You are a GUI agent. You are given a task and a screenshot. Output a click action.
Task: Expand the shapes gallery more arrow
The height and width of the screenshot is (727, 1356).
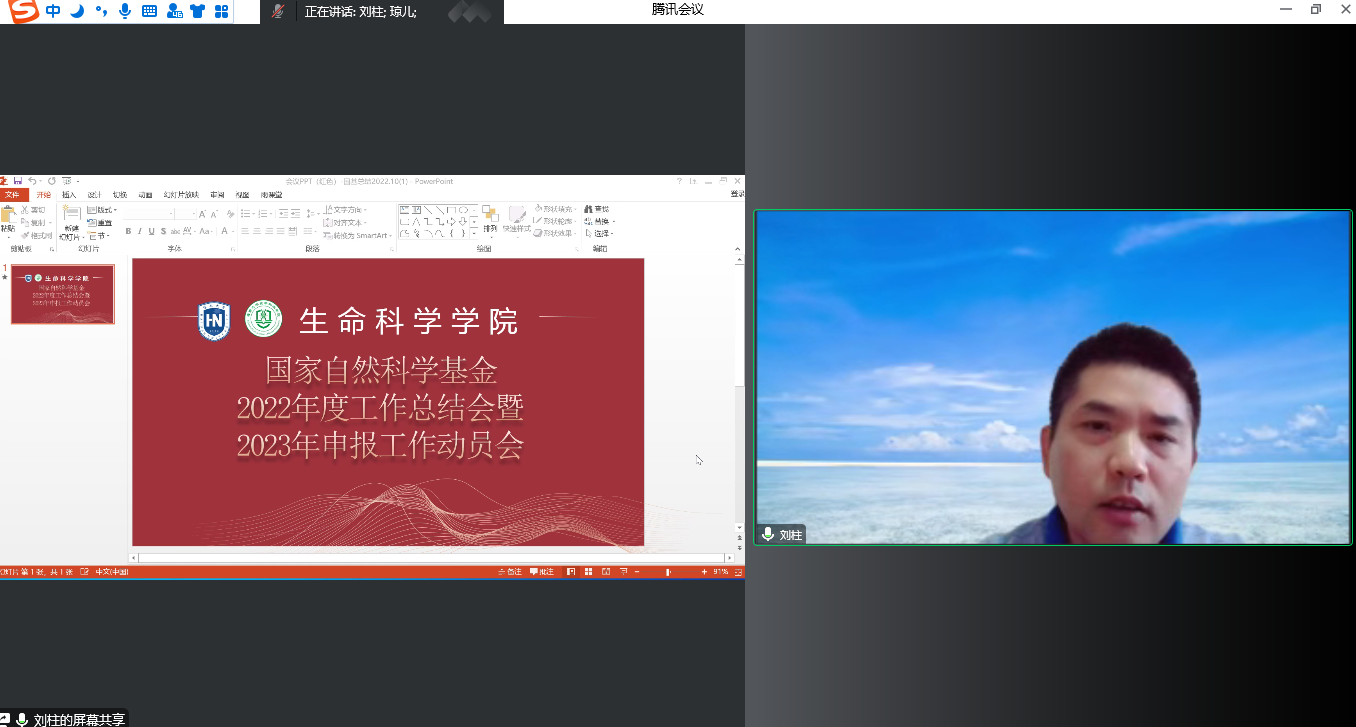click(x=476, y=233)
